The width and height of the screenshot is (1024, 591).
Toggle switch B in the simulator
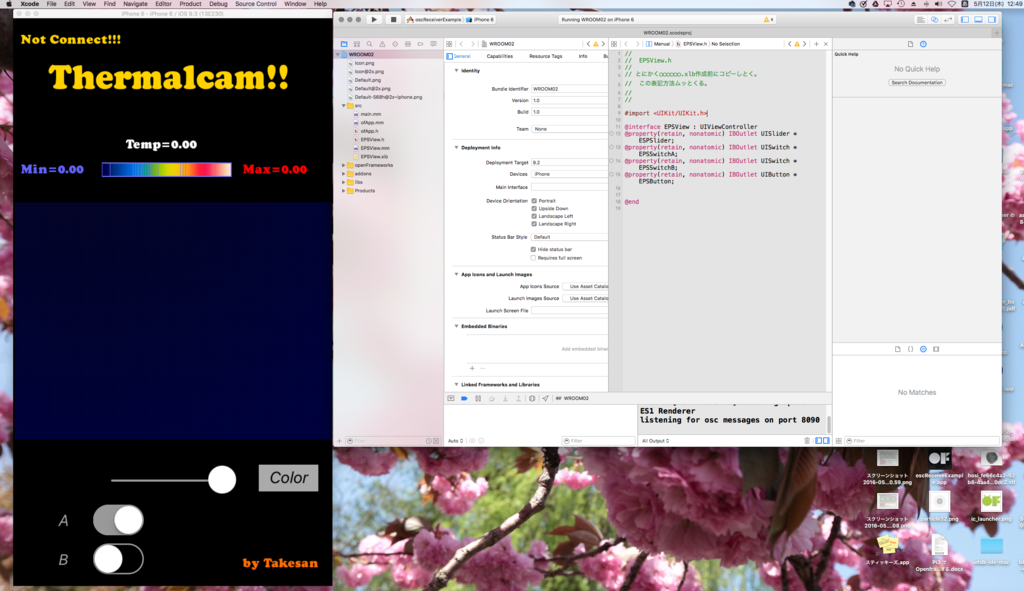(x=118, y=559)
